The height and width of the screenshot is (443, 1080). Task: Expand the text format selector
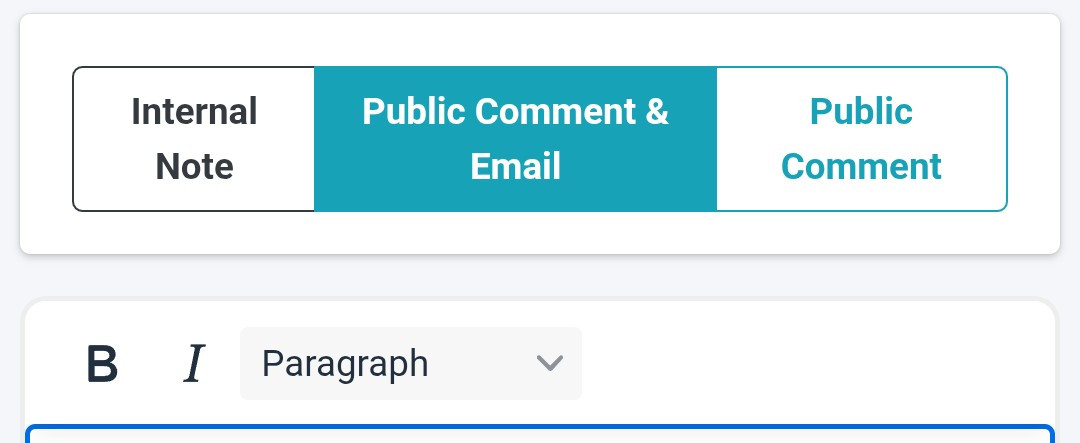click(x=410, y=363)
